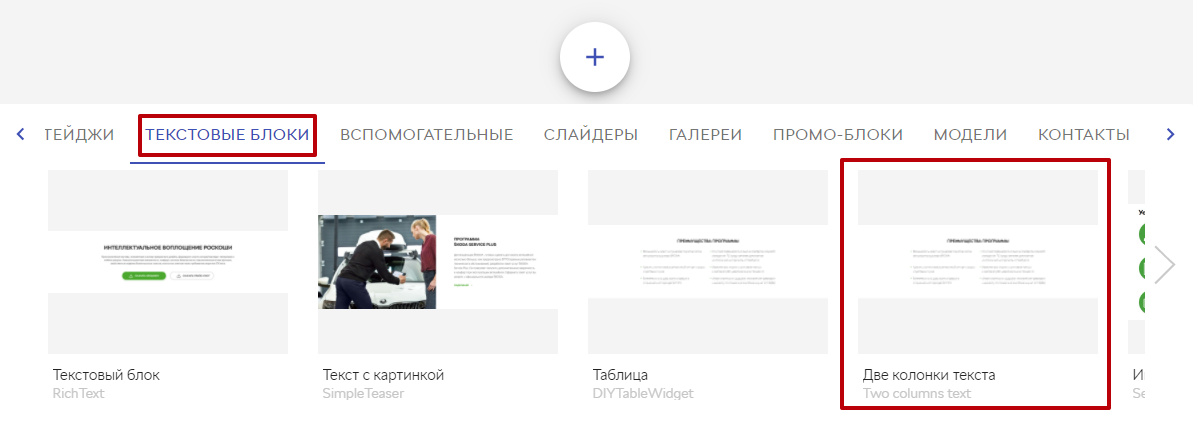1193x439 pixels.
Task: Select the Текстовый блок preview thumbnail
Action: pyautogui.click(x=168, y=262)
